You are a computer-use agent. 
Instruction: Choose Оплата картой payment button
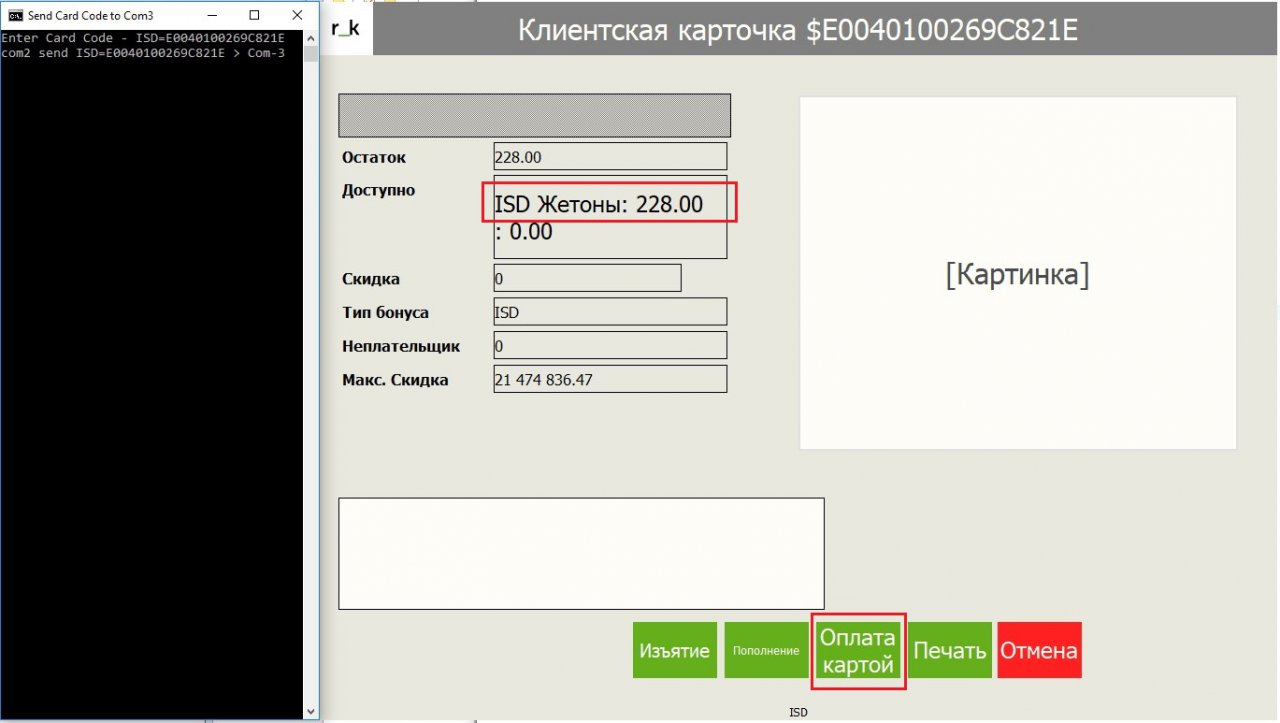click(857, 650)
